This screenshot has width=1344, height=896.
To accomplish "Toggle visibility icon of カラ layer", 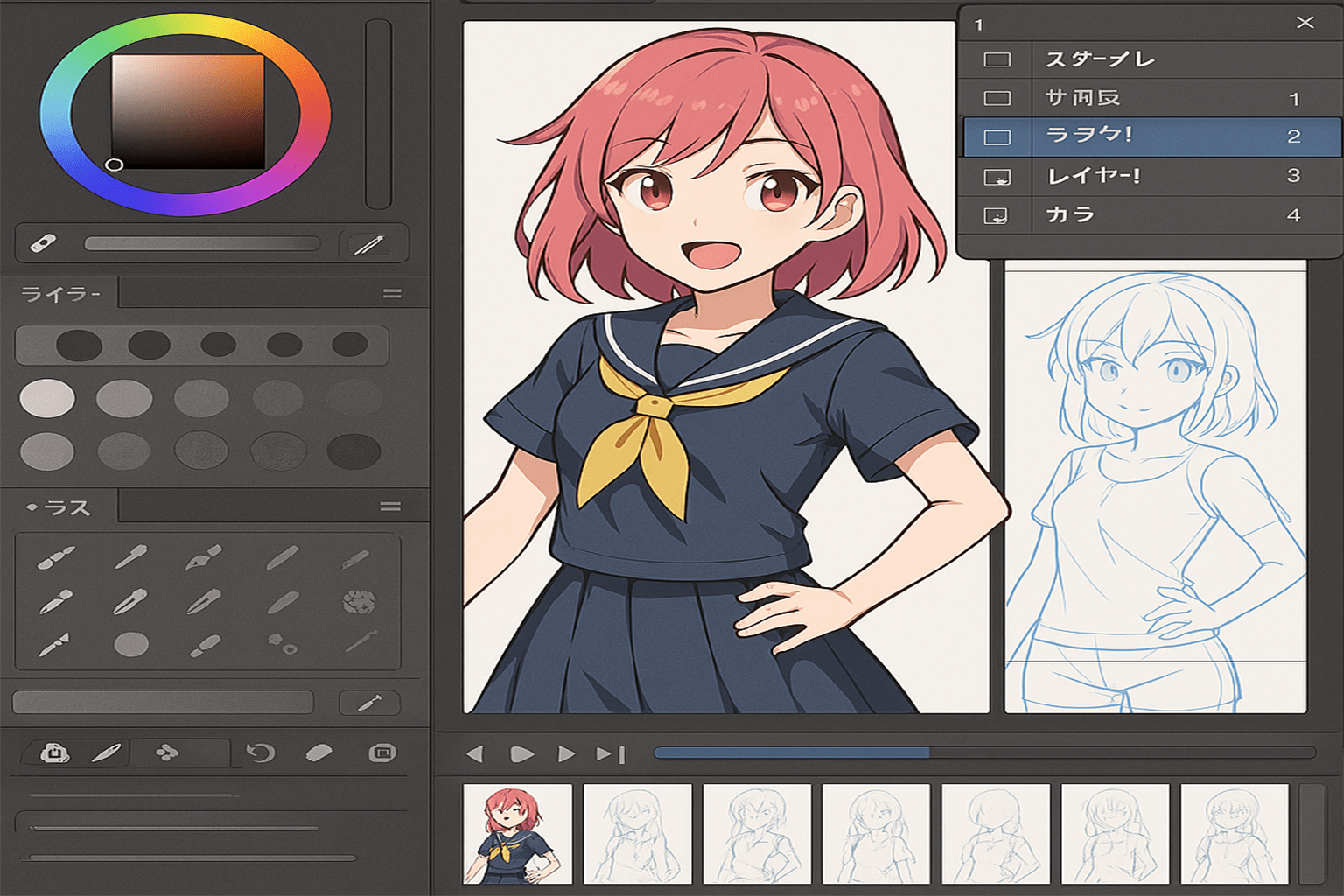I will coord(997,215).
